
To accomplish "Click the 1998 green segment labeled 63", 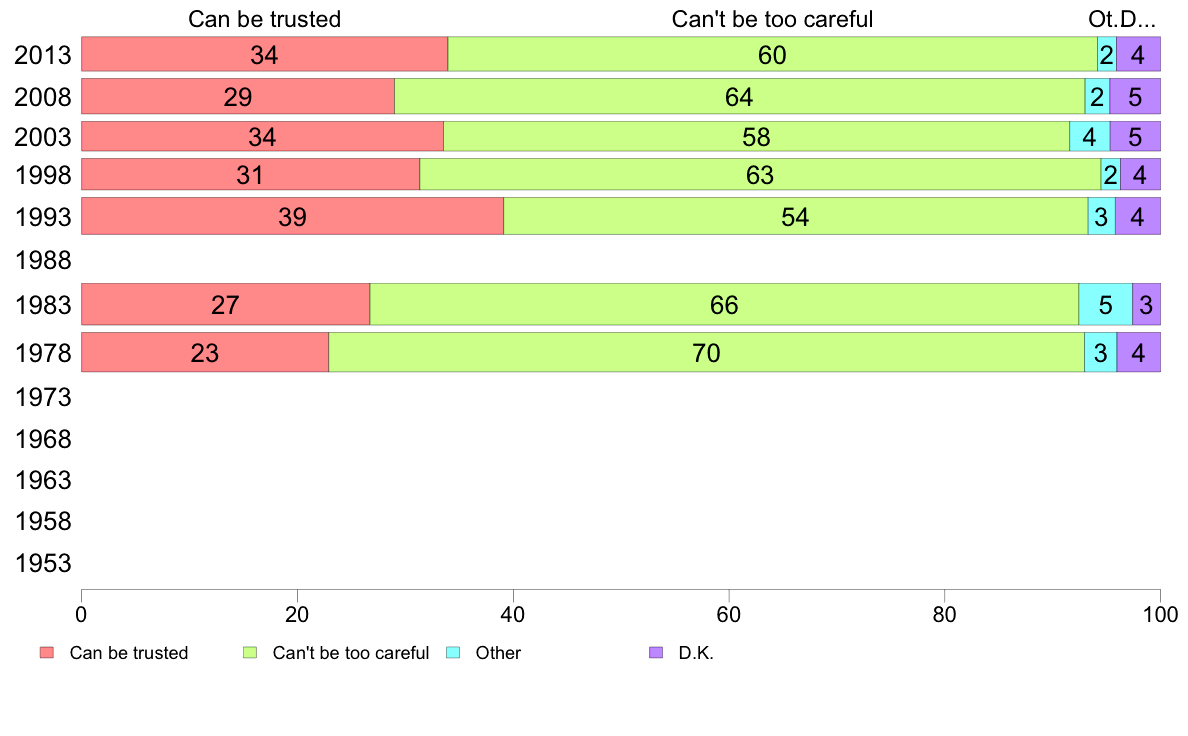I will tap(760, 176).
